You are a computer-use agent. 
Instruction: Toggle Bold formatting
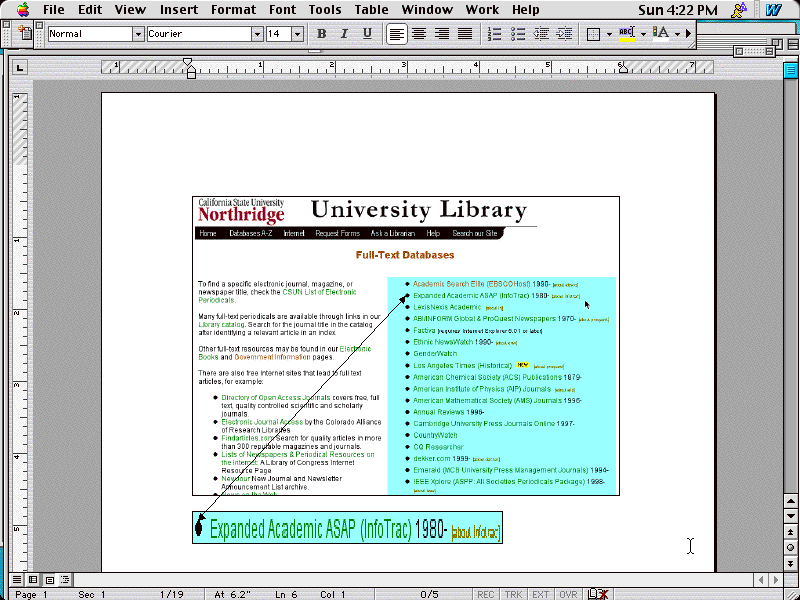pos(321,34)
